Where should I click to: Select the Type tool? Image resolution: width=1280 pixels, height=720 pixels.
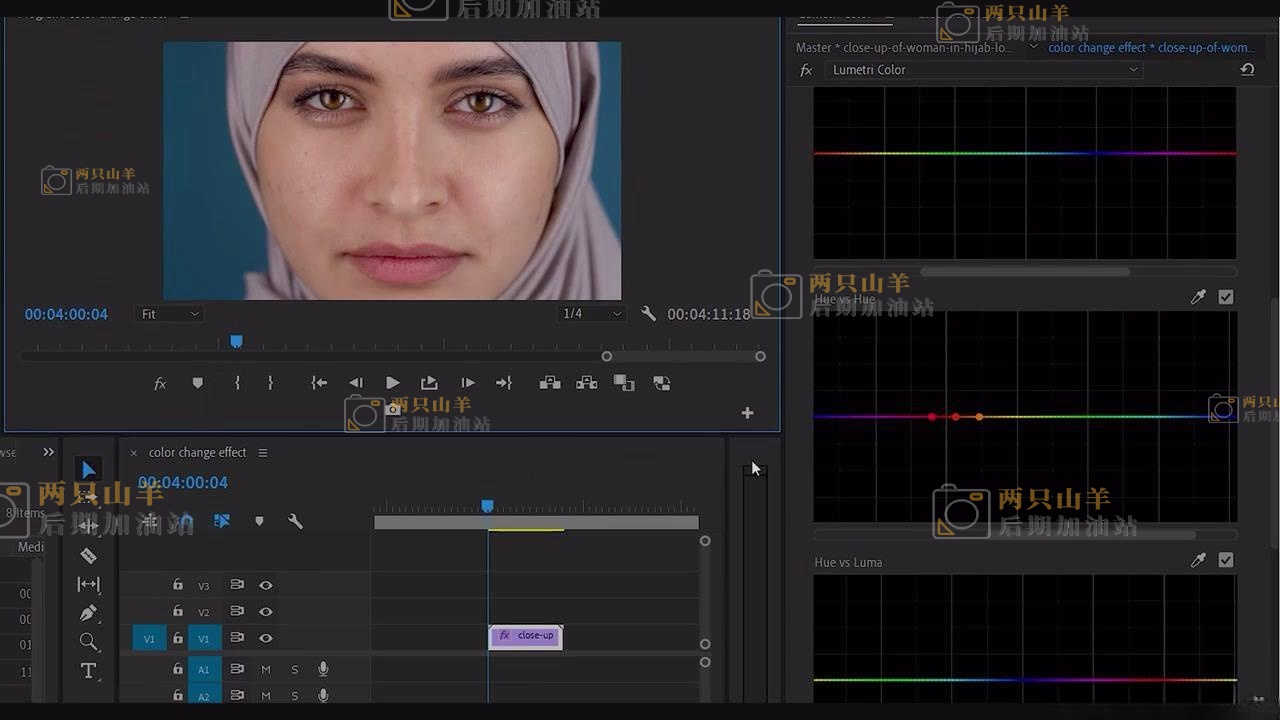(x=89, y=671)
